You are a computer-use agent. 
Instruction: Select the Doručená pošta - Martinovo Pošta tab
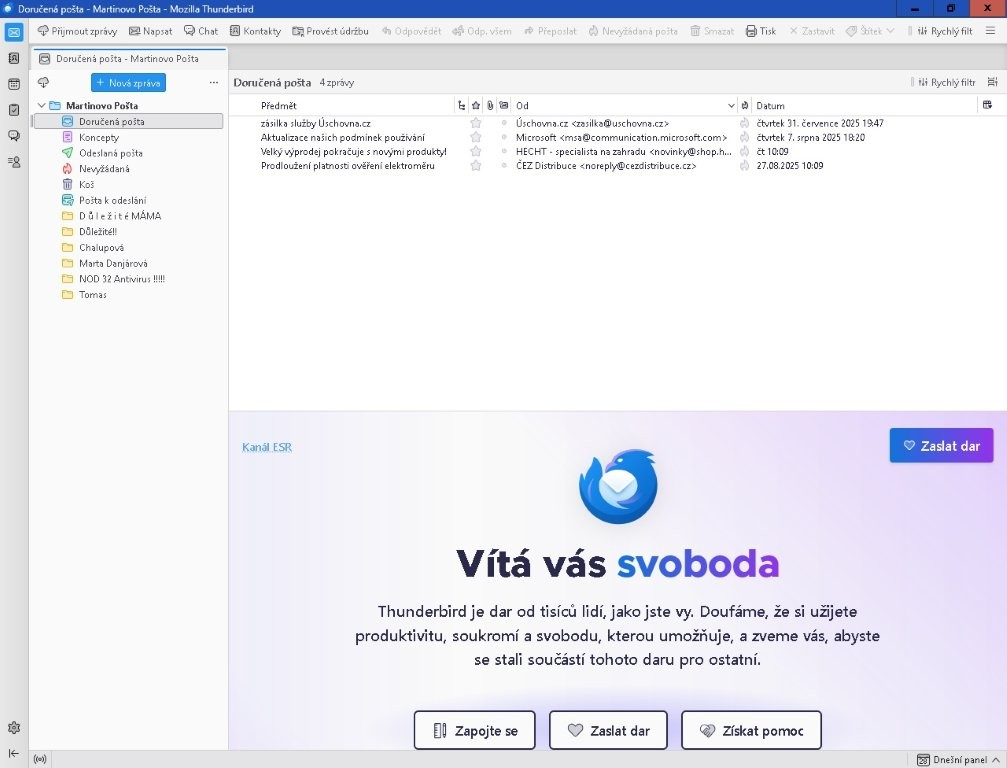tap(128, 58)
